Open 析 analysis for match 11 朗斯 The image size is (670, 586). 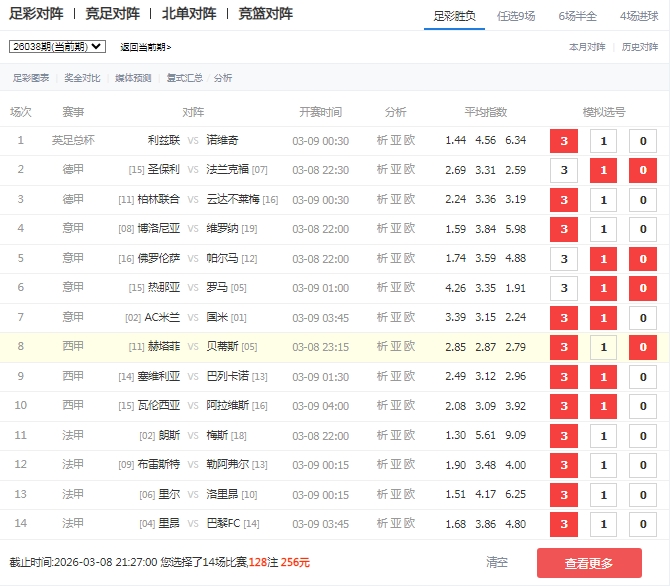click(382, 436)
